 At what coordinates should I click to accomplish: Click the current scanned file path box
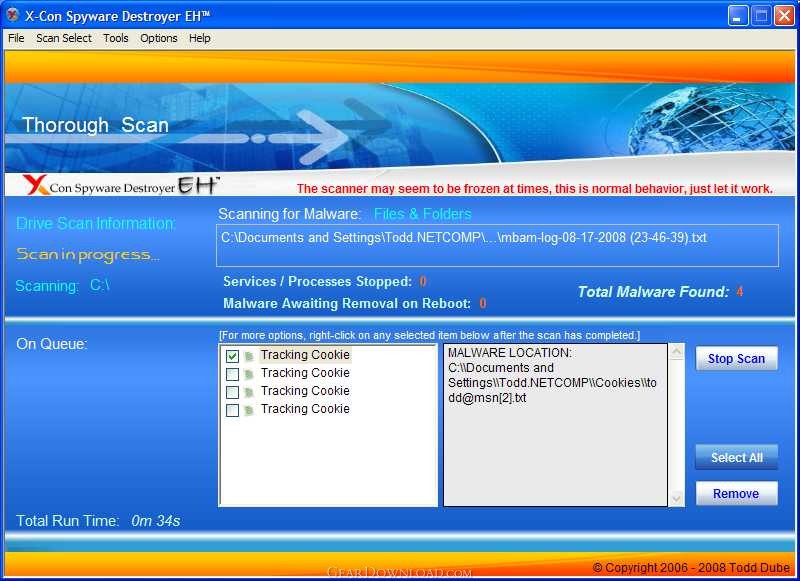click(x=497, y=245)
